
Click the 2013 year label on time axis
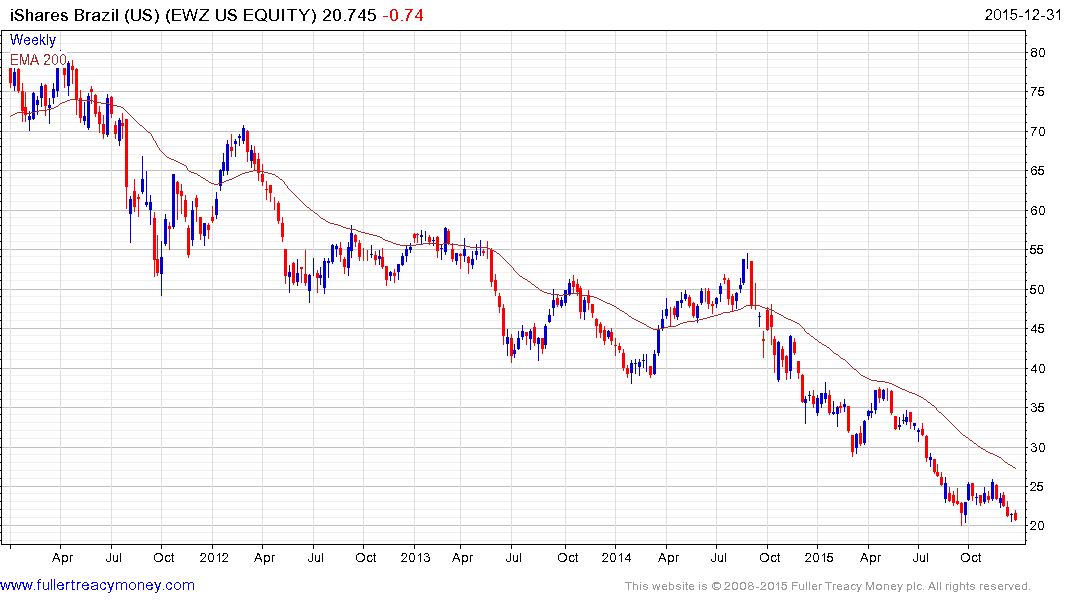coord(415,557)
